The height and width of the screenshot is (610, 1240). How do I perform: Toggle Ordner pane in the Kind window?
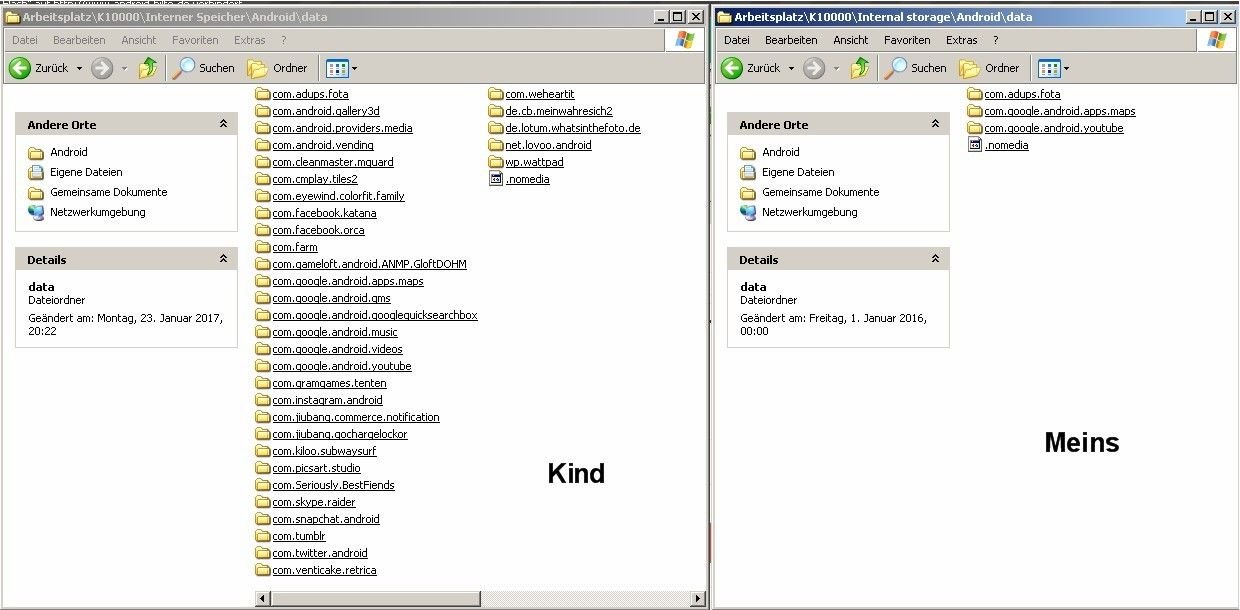coord(278,68)
